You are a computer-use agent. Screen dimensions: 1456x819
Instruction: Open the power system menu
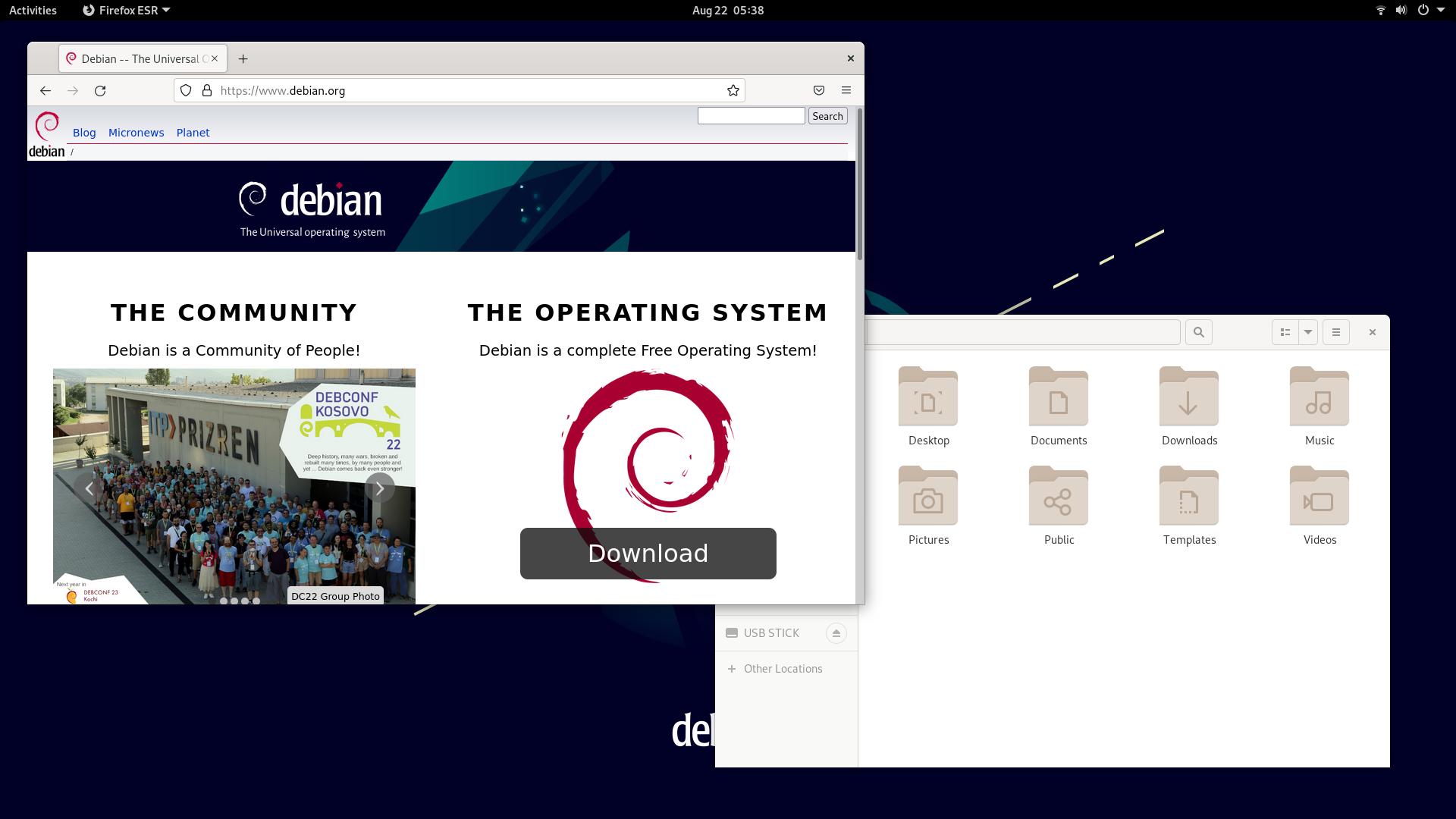click(1423, 10)
